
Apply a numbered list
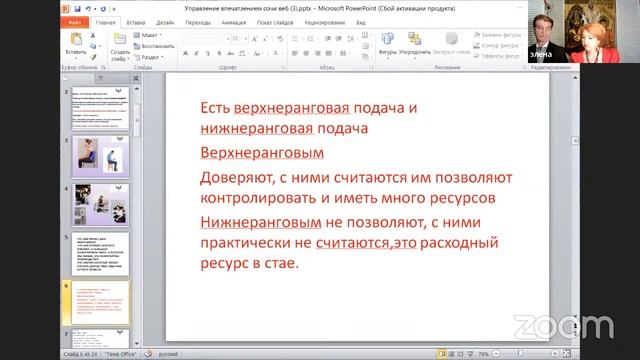point(311,39)
